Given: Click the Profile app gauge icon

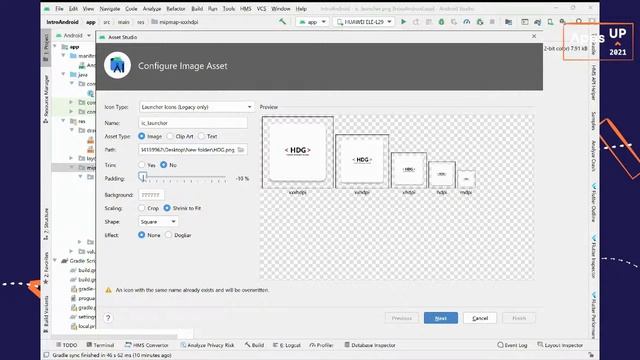Looking at the screenshot, I should (467, 22).
